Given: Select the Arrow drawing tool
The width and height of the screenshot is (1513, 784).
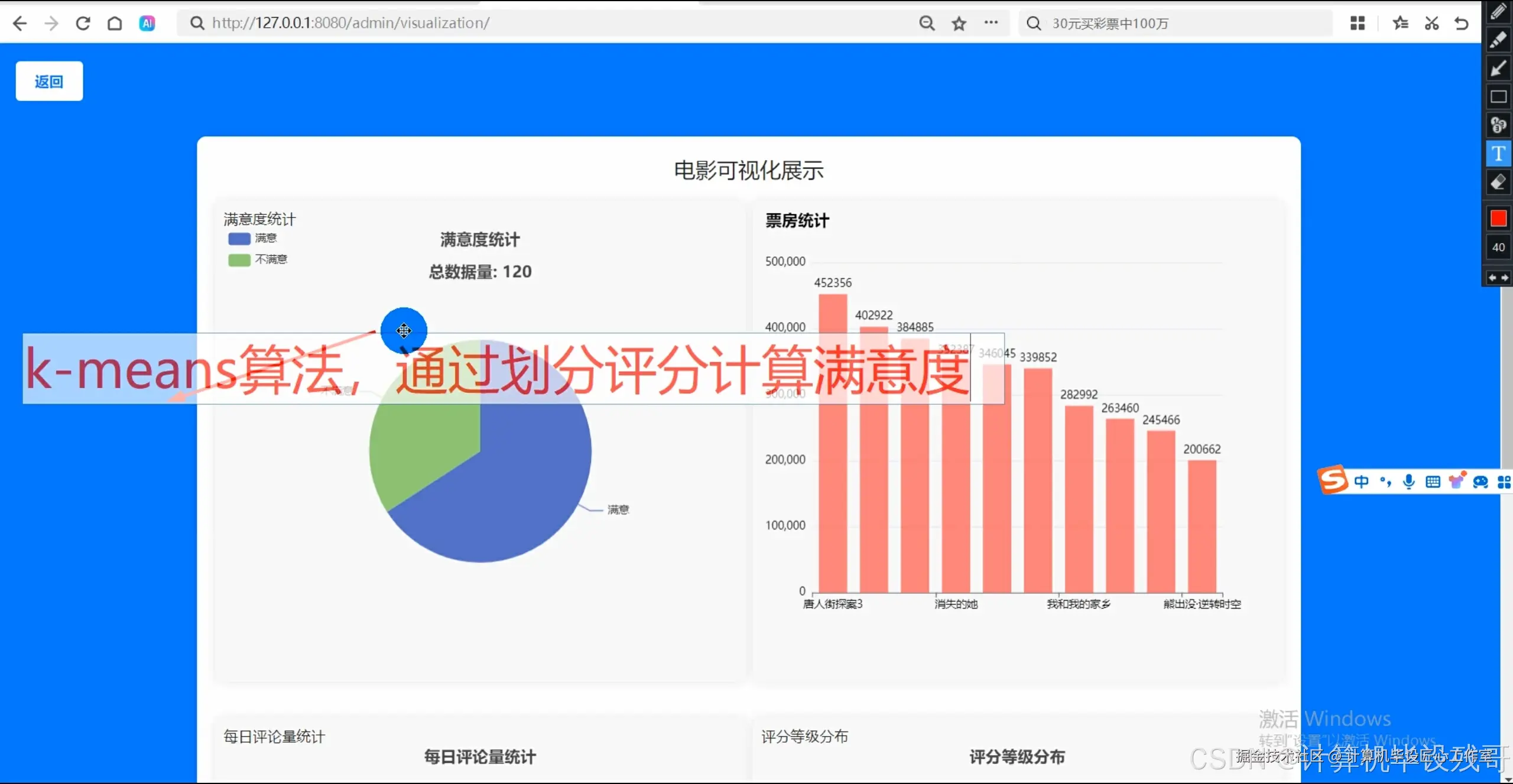Looking at the screenshot, I should (1499, 68).
